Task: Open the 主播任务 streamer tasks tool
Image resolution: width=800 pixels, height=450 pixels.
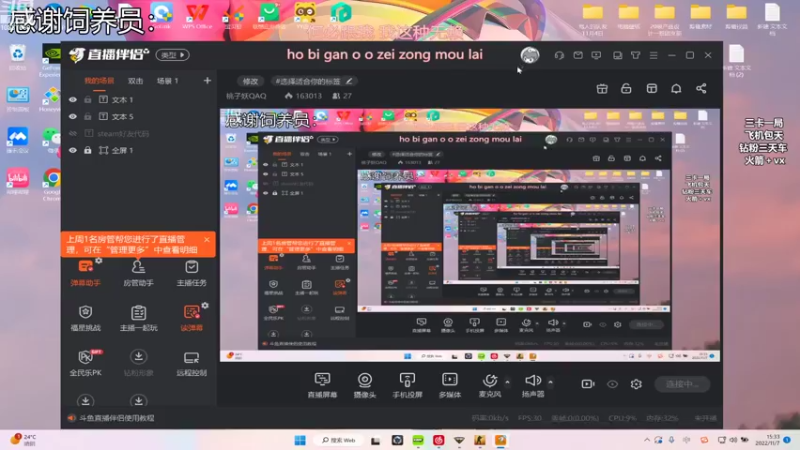Action: 191,273
